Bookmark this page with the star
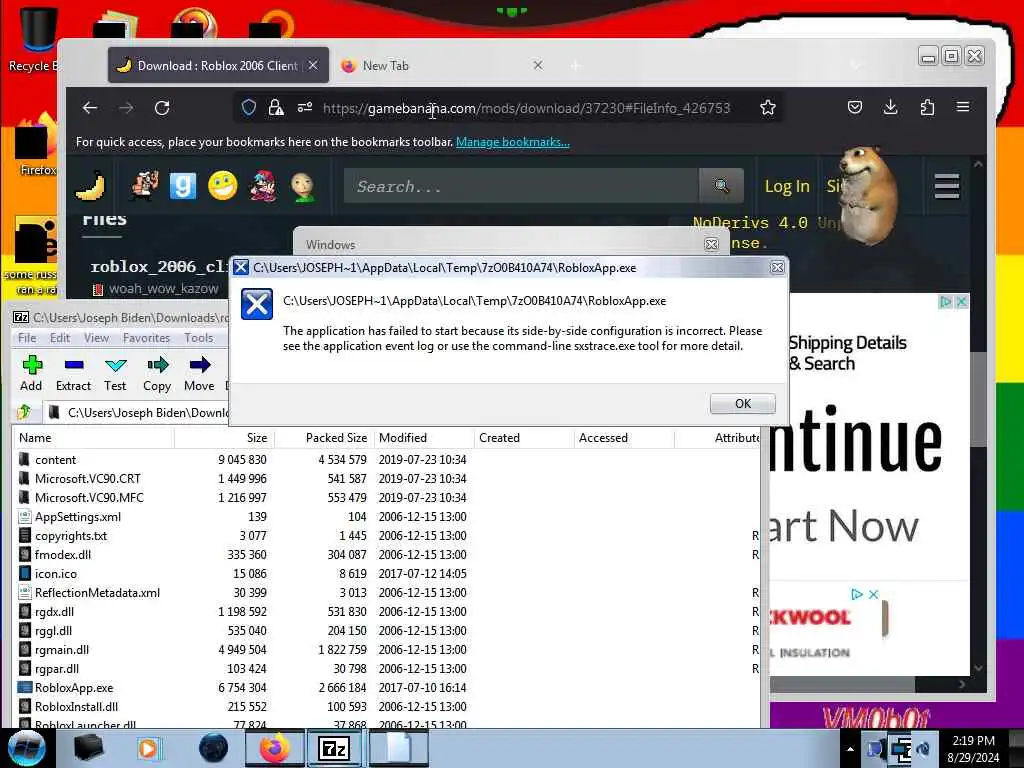The height and width of the screenshot is (768, 1024). click(x=767, y=107)
